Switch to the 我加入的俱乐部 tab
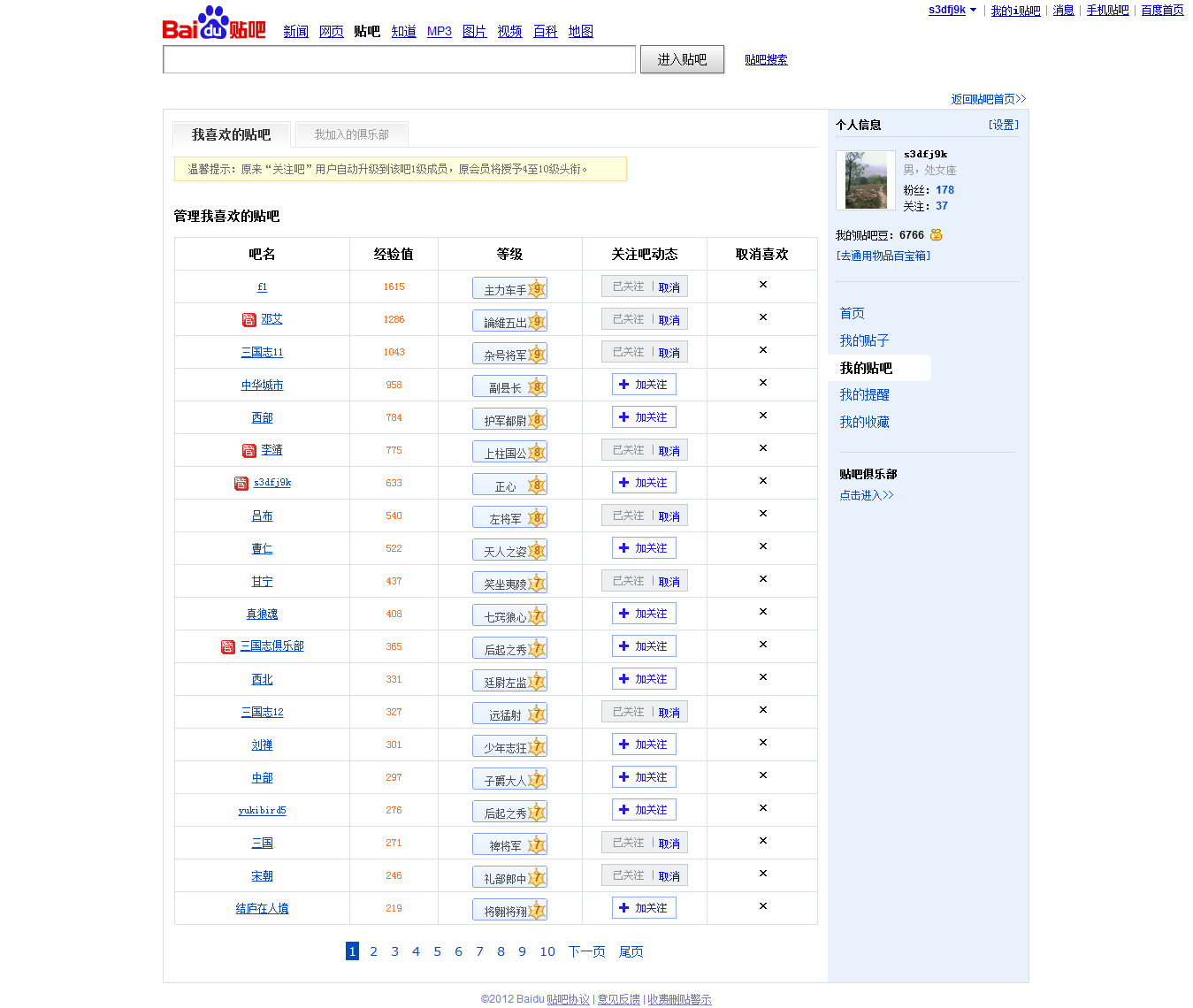The height and width of the screenshot is (1008, 1193). [x=352, y=134]
